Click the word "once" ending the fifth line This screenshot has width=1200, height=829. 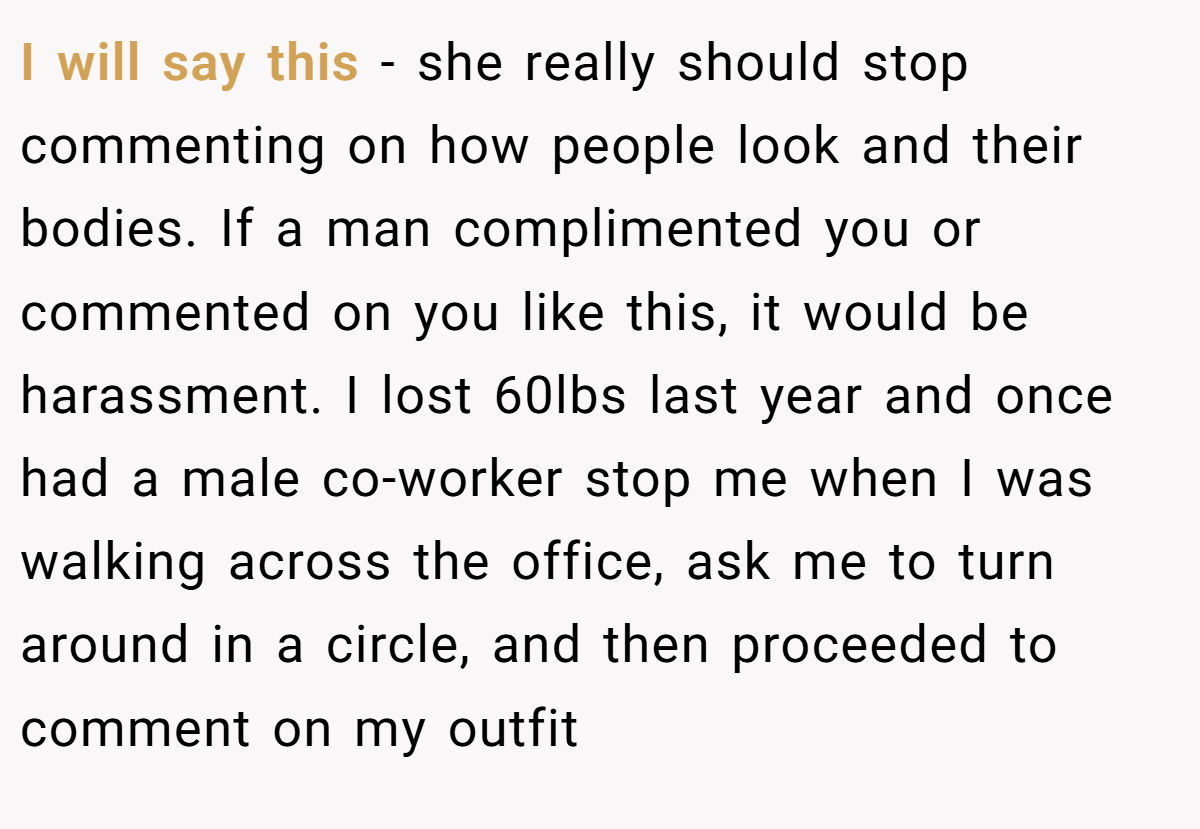(1054, 398)
